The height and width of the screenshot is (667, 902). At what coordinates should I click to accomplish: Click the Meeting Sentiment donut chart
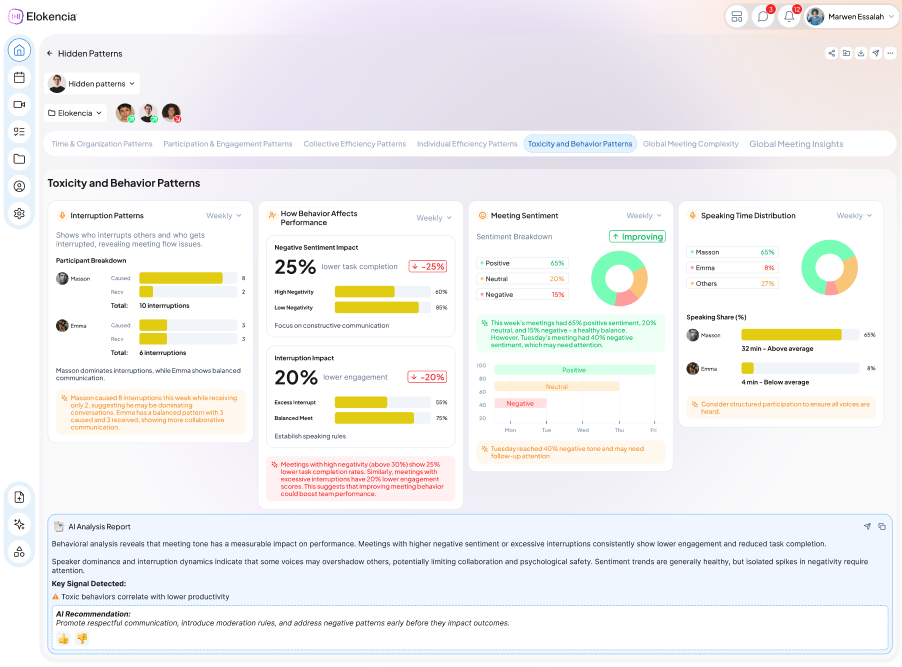(619, 279)
